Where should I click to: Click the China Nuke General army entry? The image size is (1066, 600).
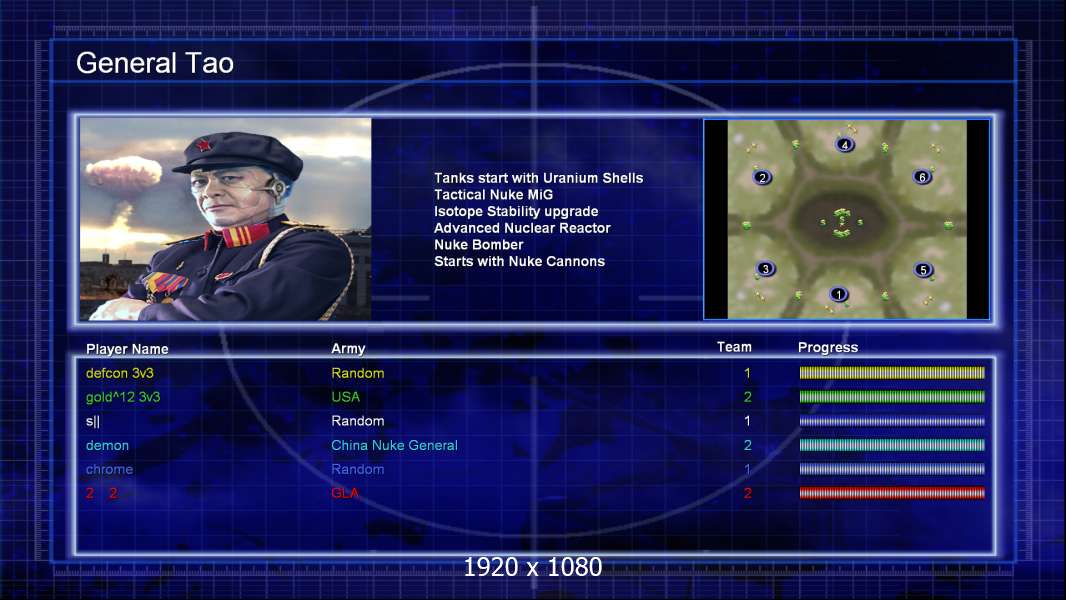tap(394, 446)
